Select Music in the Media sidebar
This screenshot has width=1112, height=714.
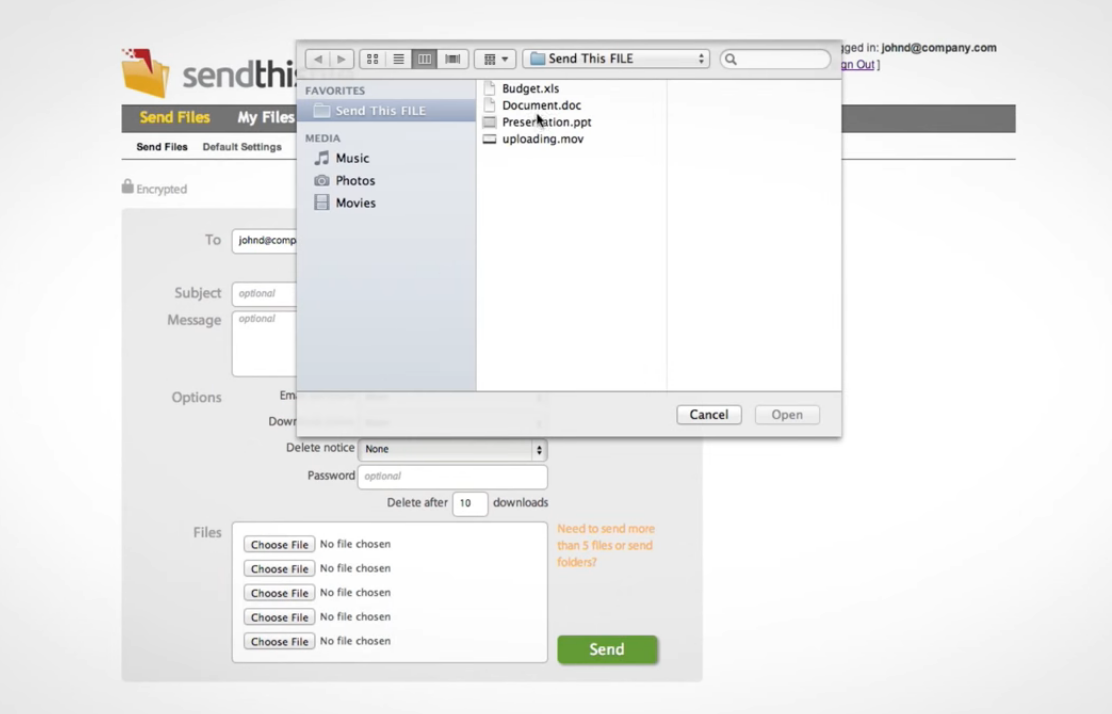pos(352,158)
